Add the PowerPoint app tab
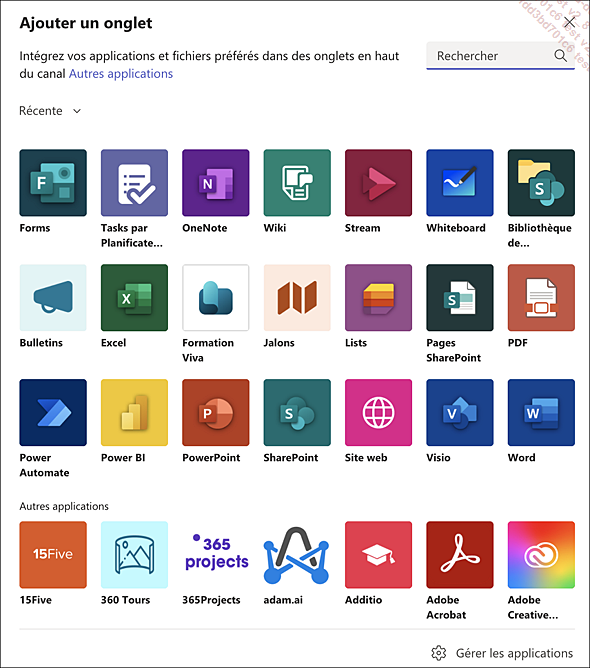Image resolution: width=590 pixels, height=668 pixels. (x=216, y=413)
